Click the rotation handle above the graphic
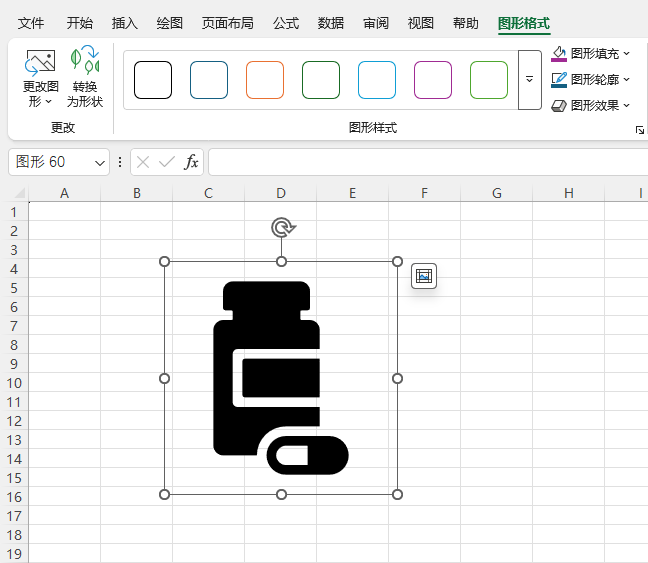The image size is (648, 563). pos(282,228)
